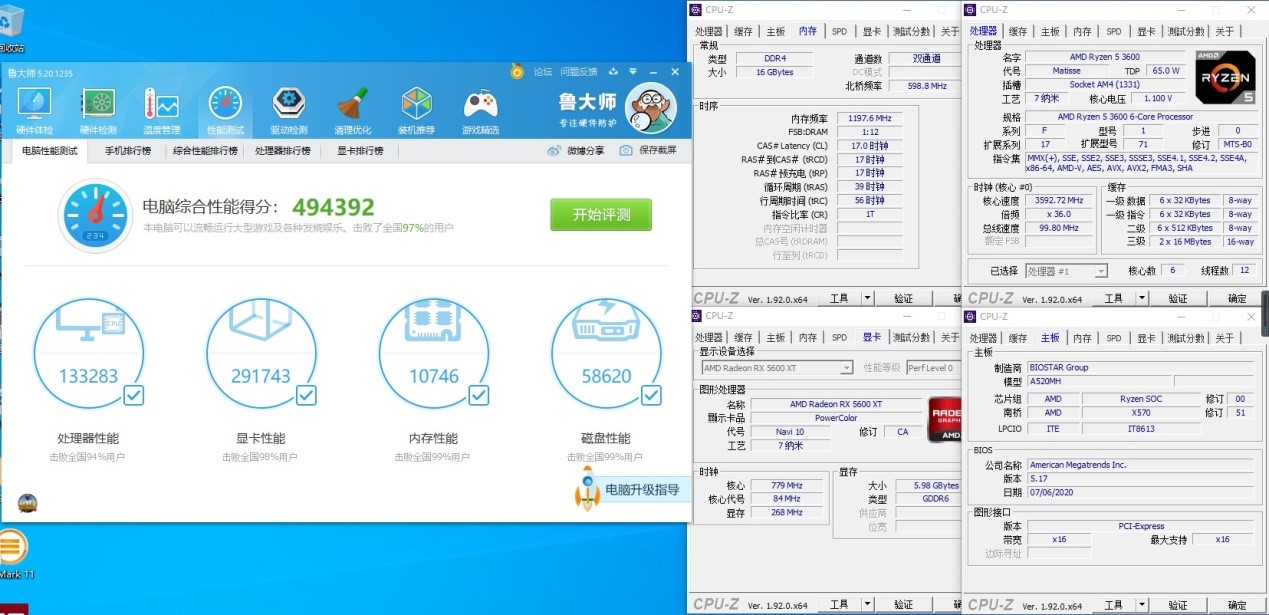Image resolution: width=1269 pixels, height=615 pixels.
Task: Switch to the 综合性能排行榜 tab
Action: 205,151
